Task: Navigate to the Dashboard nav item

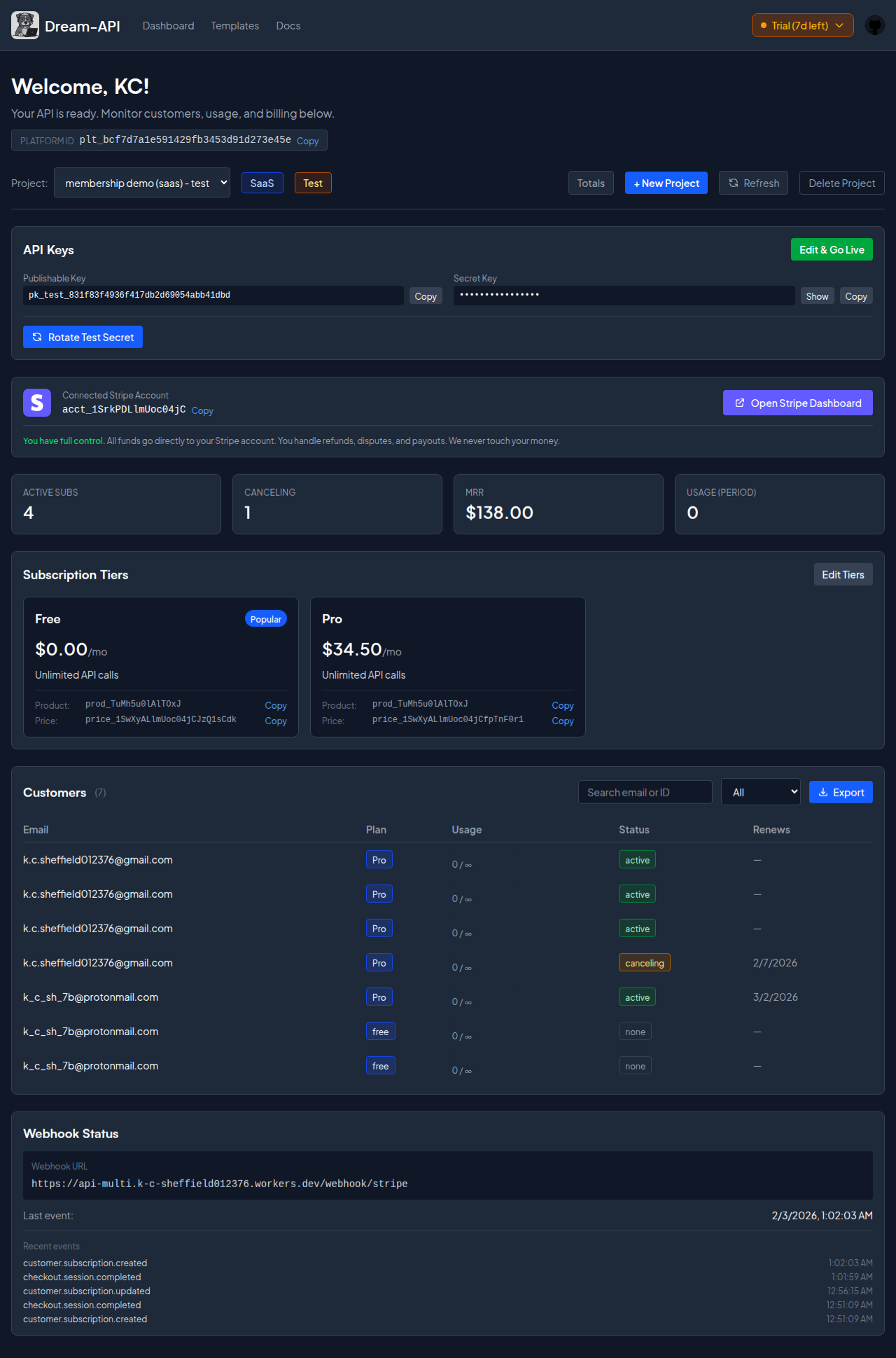Action: [169, 26]
